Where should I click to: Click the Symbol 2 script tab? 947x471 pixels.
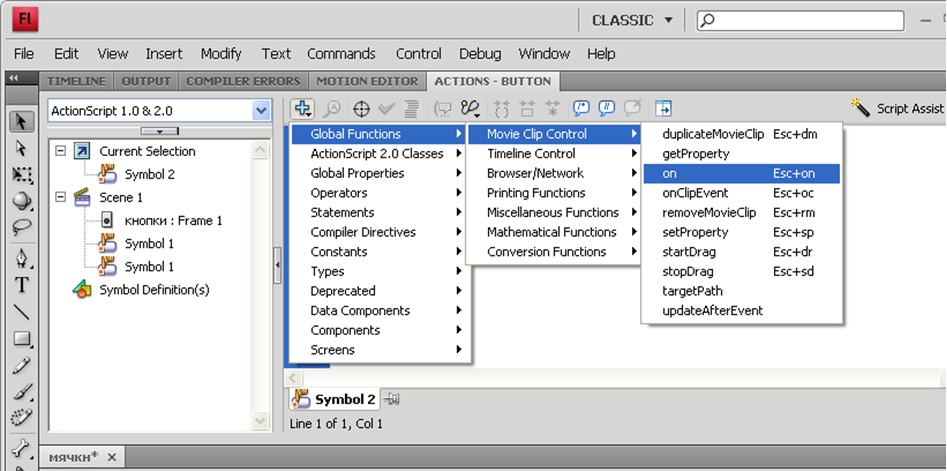(x=335, y=399)
